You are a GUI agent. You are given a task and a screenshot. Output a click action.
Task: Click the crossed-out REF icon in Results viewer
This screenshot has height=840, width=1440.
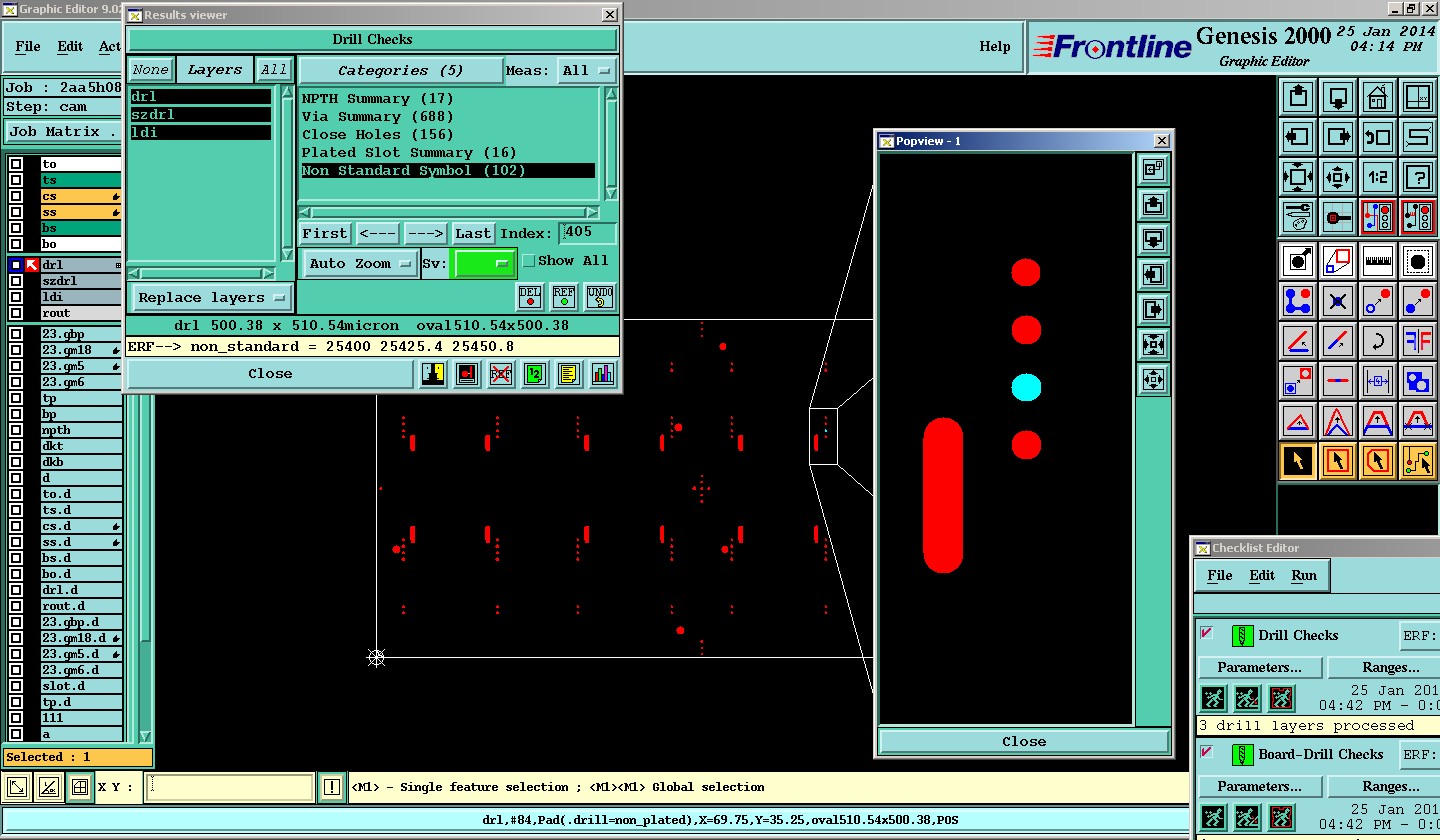coord(501,374)
